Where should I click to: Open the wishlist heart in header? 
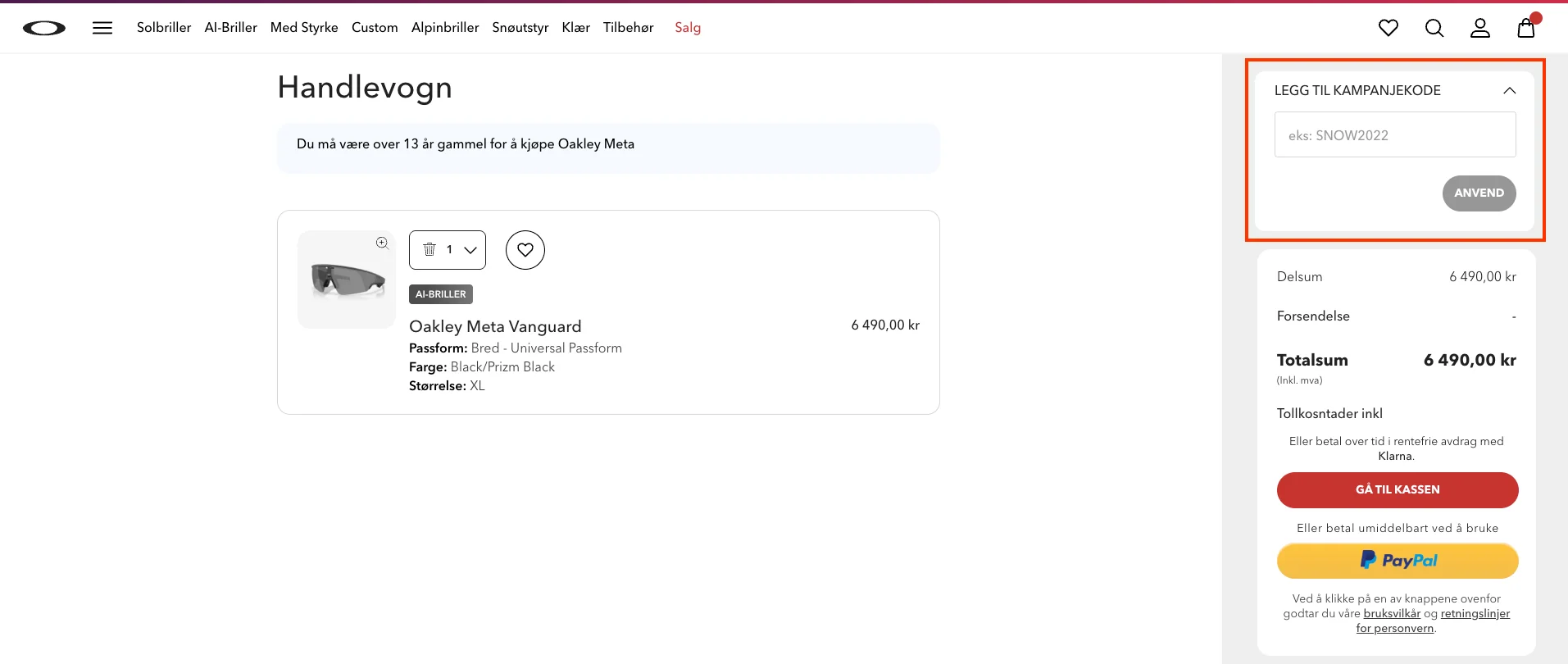(1388, 28)
